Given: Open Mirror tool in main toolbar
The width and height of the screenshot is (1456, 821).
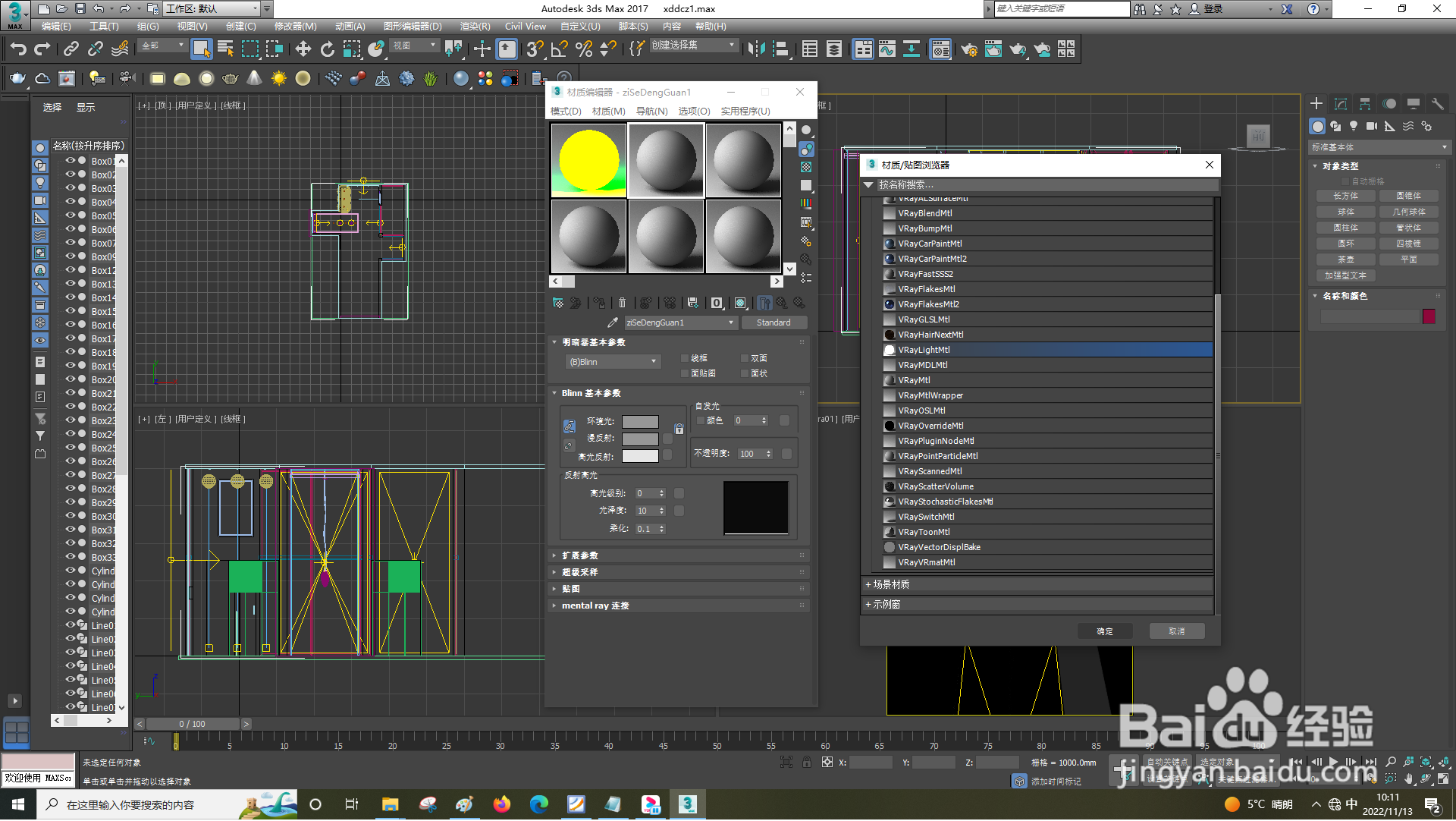Looking at the screenshot, I should (x=756, y=50).
